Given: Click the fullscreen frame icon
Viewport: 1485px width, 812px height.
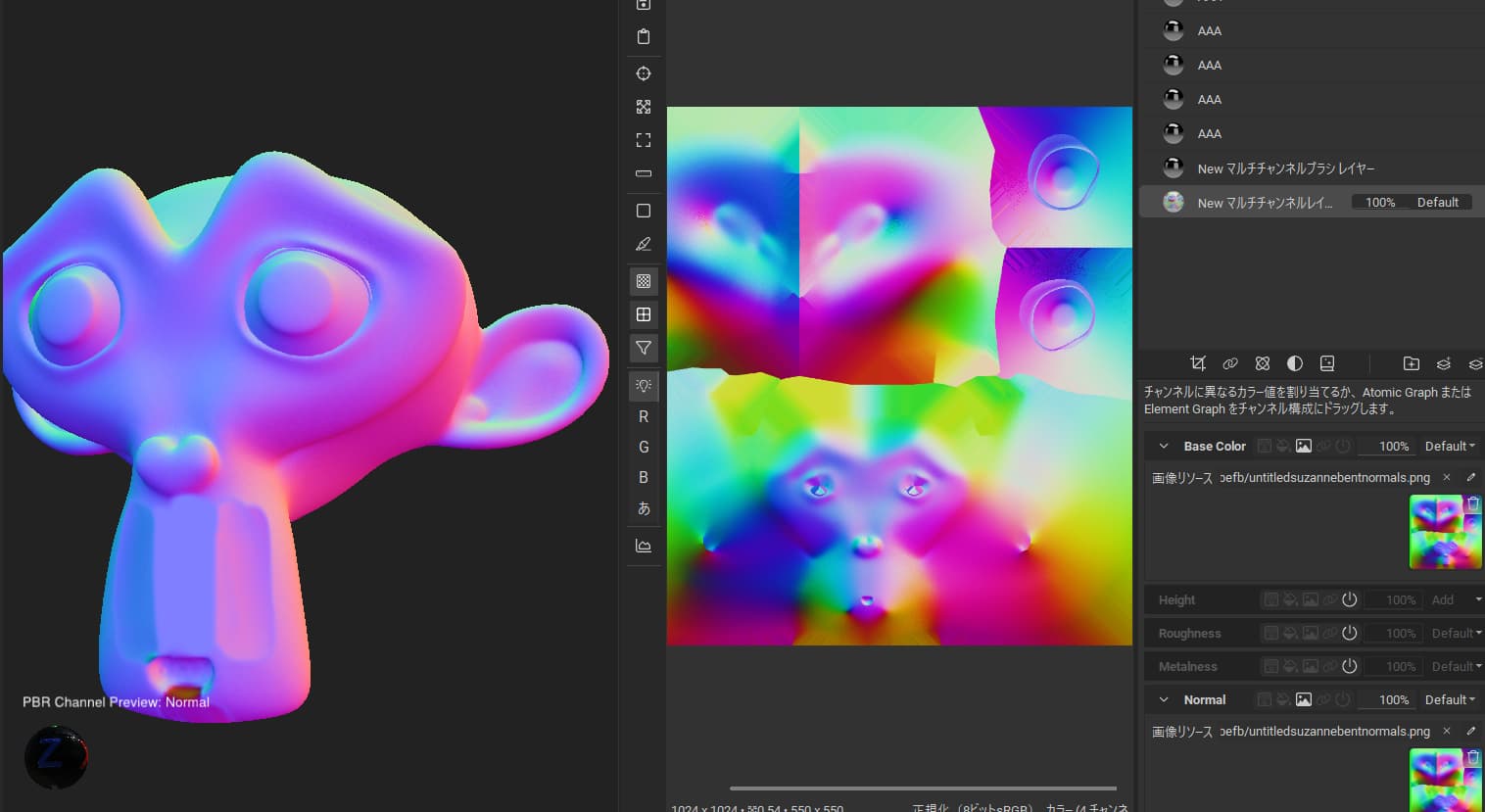Looking at the screenshot, I should click(x=644, y=140).
